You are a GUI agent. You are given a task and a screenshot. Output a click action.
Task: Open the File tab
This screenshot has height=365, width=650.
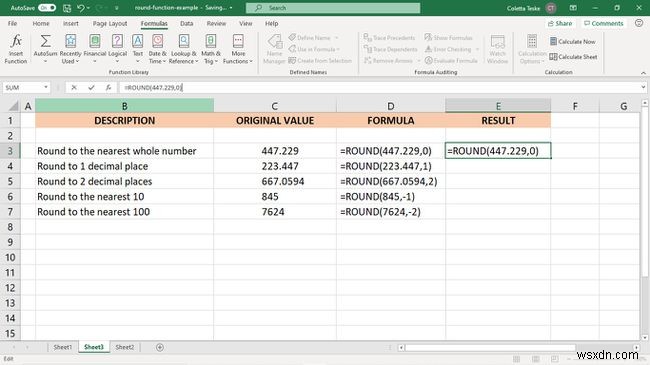12,23
